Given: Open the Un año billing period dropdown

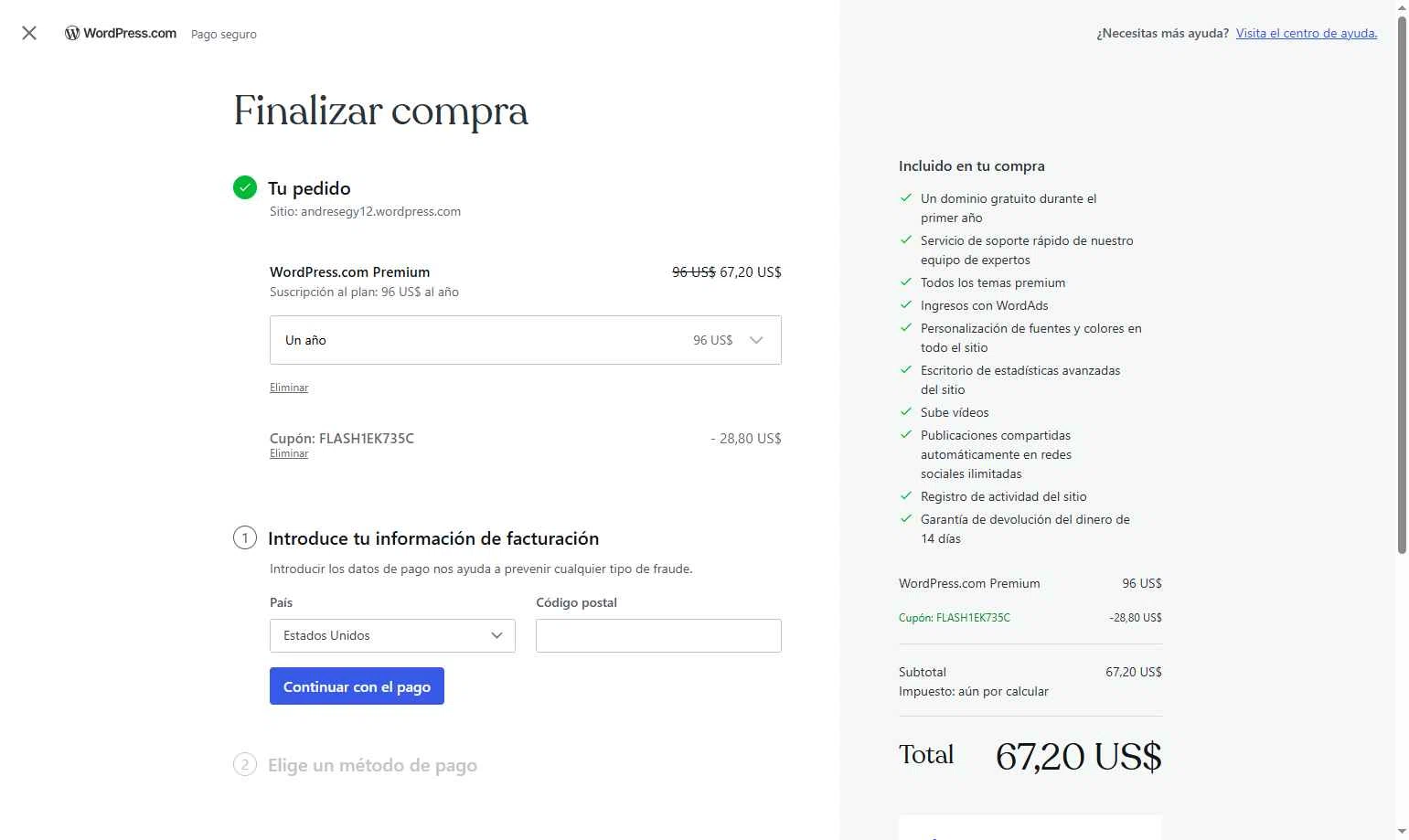Looking at the screenshot, I should click(525, 340).
